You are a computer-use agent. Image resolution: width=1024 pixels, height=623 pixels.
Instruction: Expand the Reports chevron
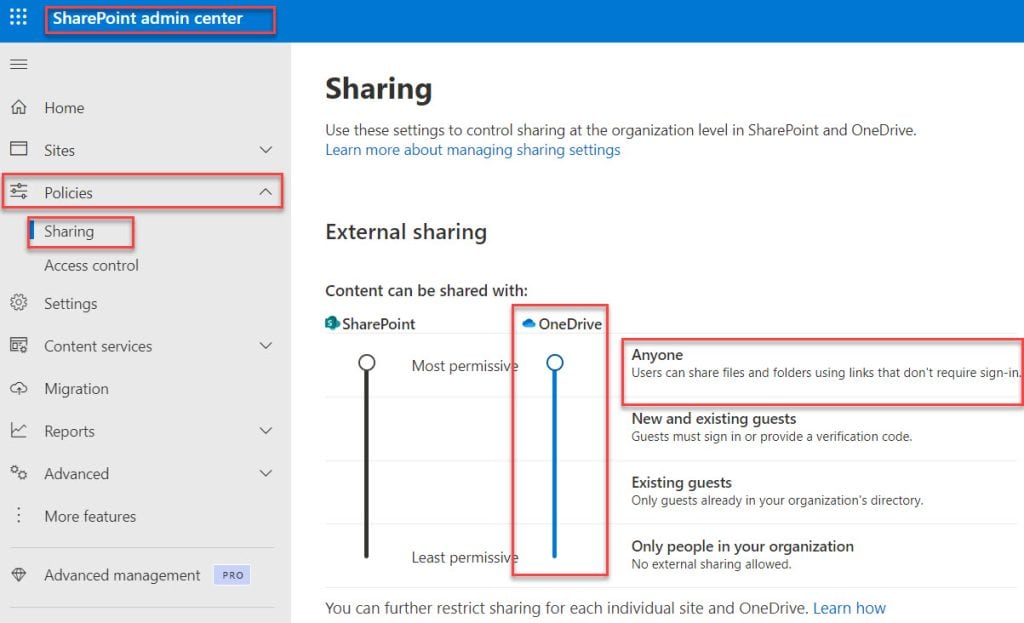point(265,431)
